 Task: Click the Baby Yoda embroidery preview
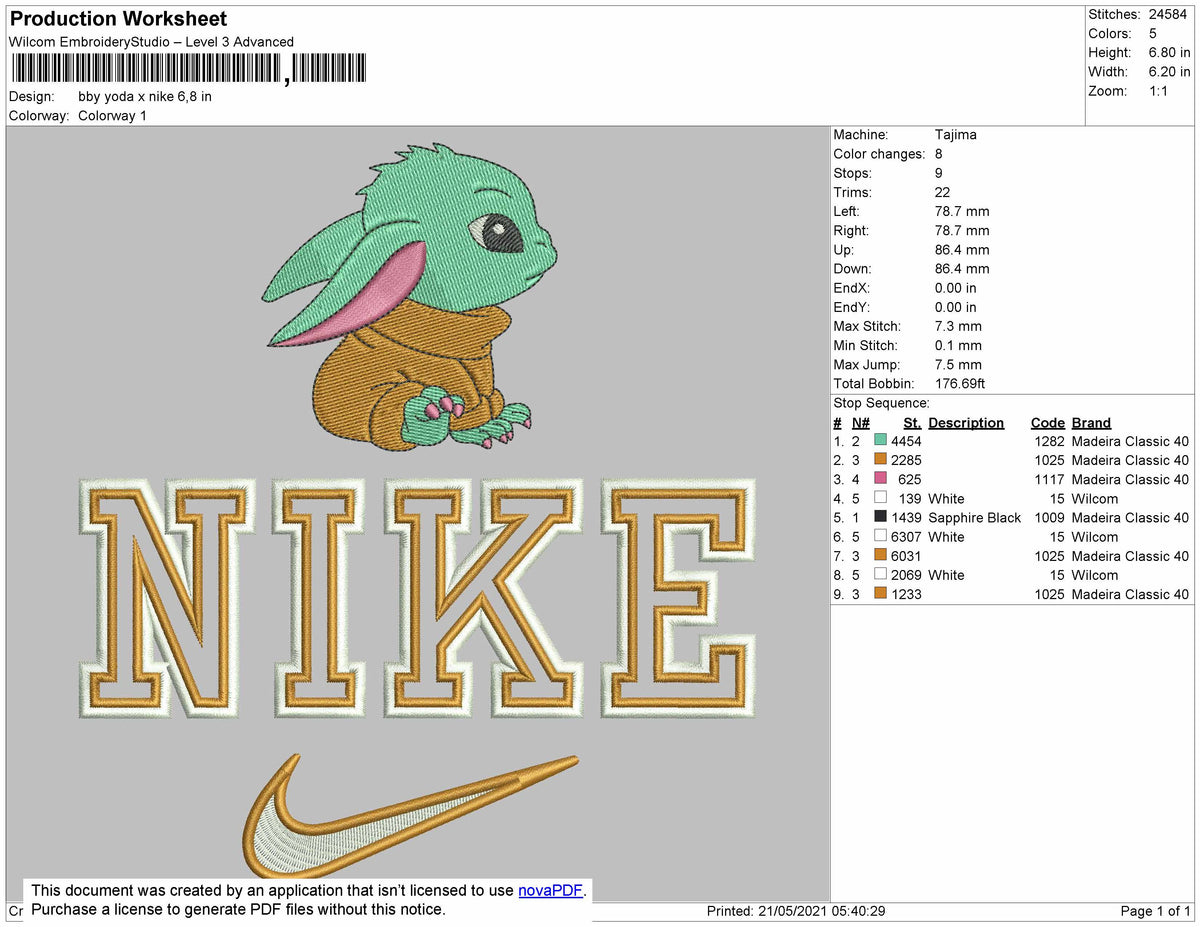[x=410, y=299]
